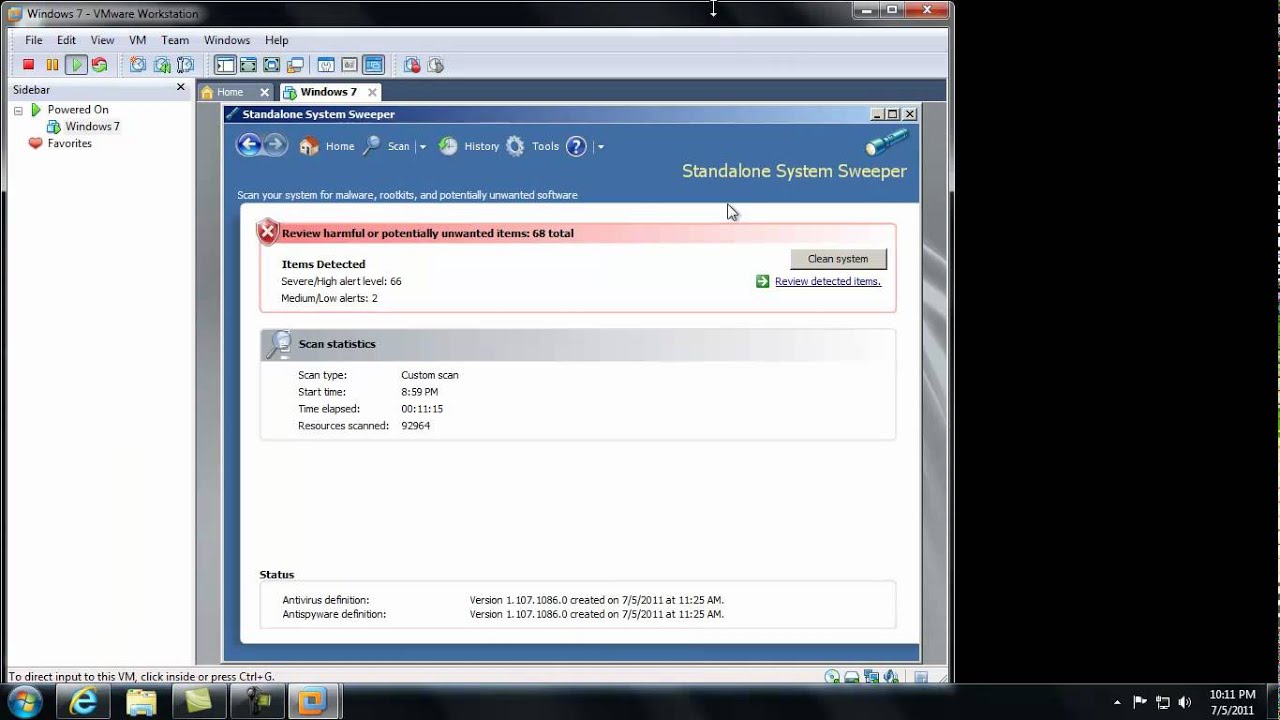The image size is (1280, 720).
Task: Launch Internet Explorer from the taskbar
Action: 82,702
